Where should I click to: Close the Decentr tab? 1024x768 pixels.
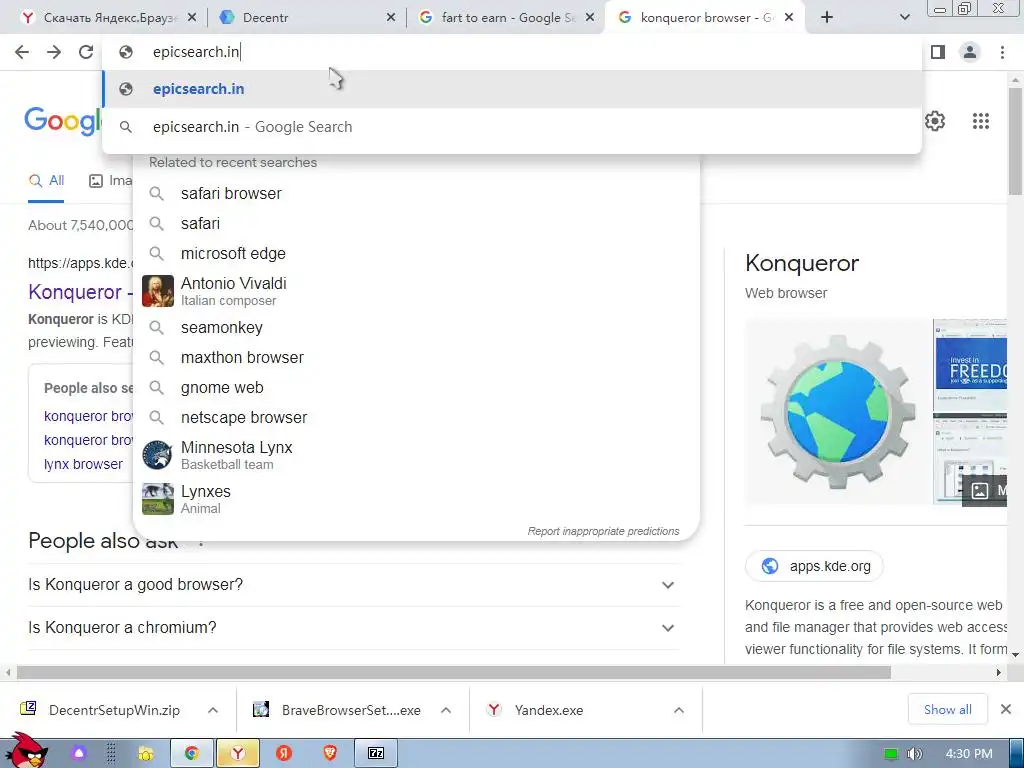click(391, 18)
